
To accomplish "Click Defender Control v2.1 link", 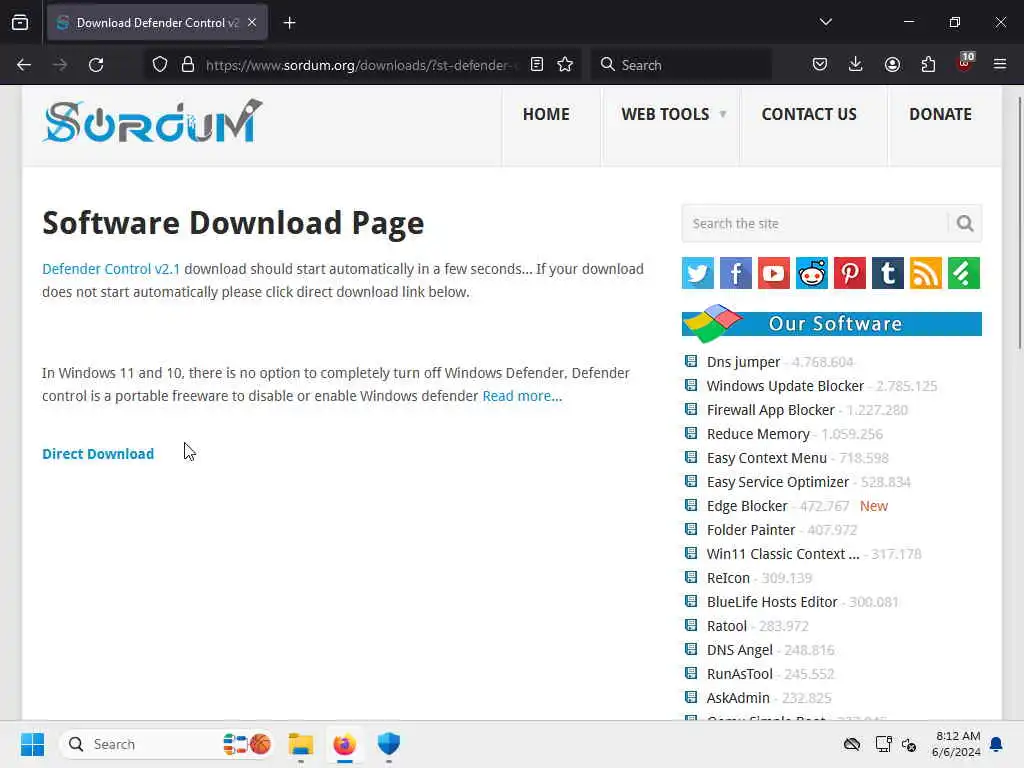I will coord(111,269).
